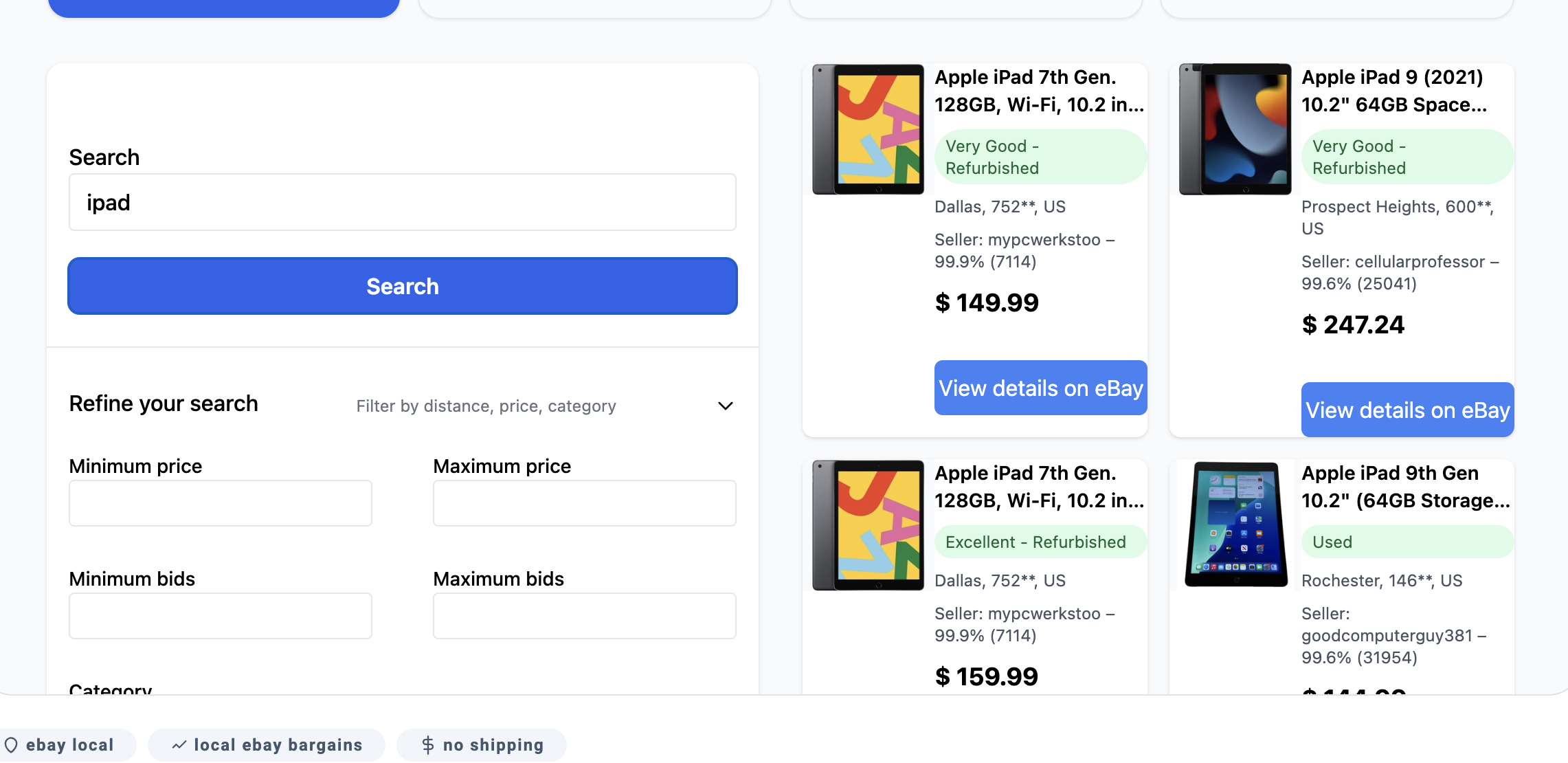Enable the ebay local filter pill
The height and width of the screenshot is (763, 1568).
click(x=67, y=744)
